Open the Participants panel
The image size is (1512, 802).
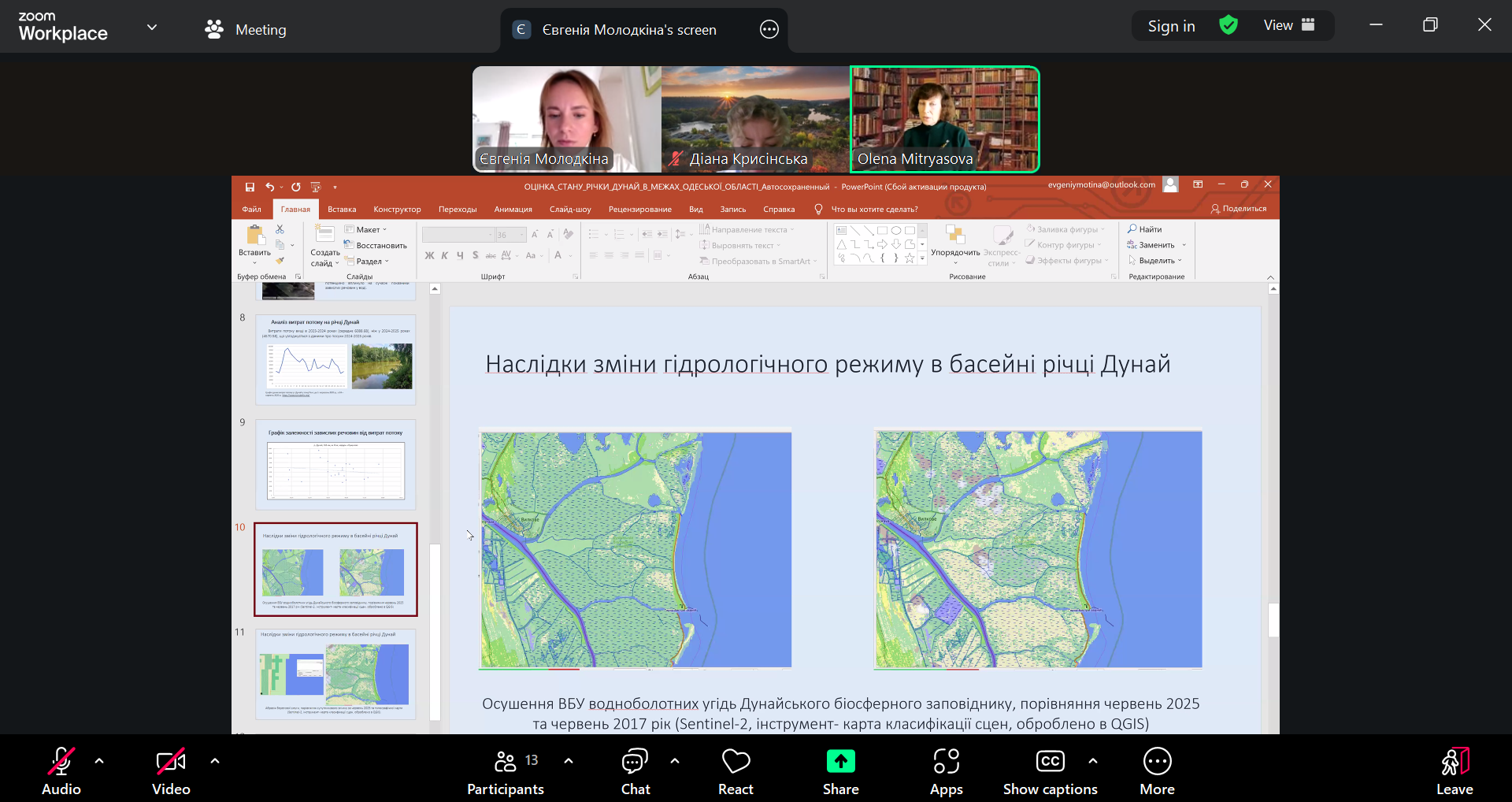pos(506,772)
